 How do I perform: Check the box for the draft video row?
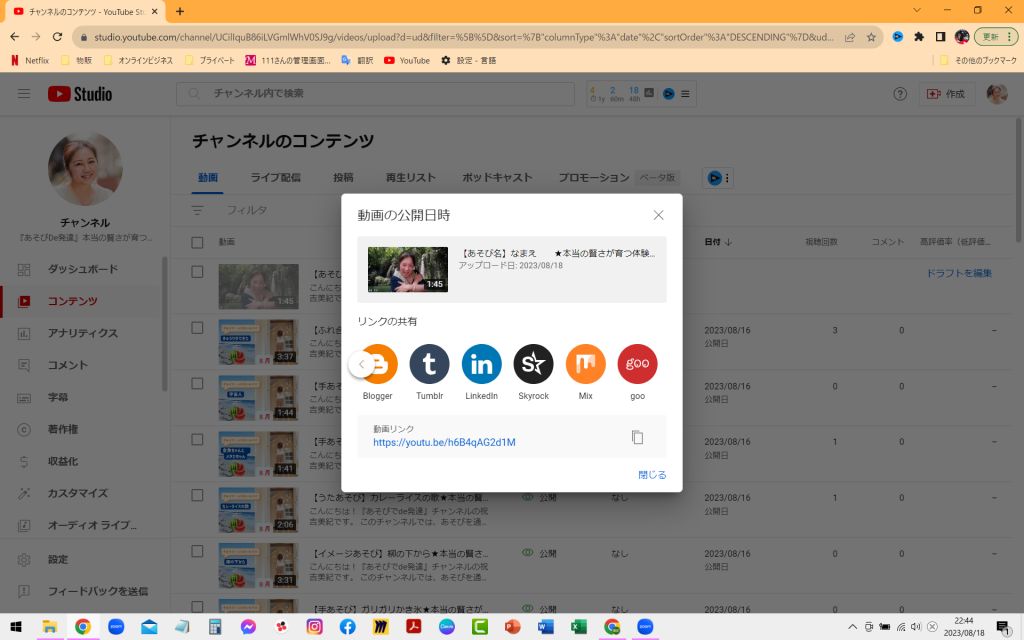pyautogui.click(x=197, y=272)
